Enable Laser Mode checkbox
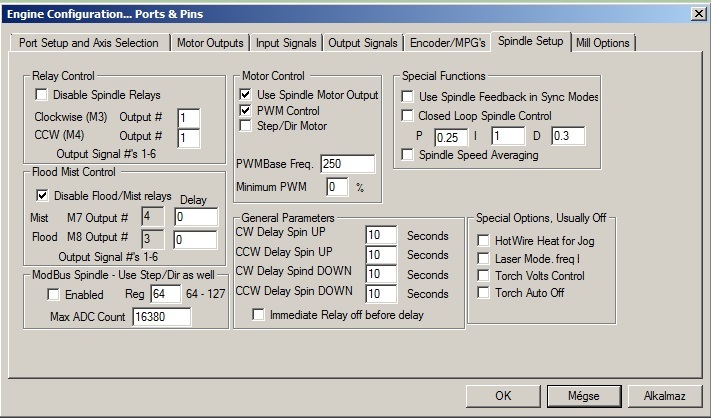This screenshot has width=711, height=418. point(484,258)
